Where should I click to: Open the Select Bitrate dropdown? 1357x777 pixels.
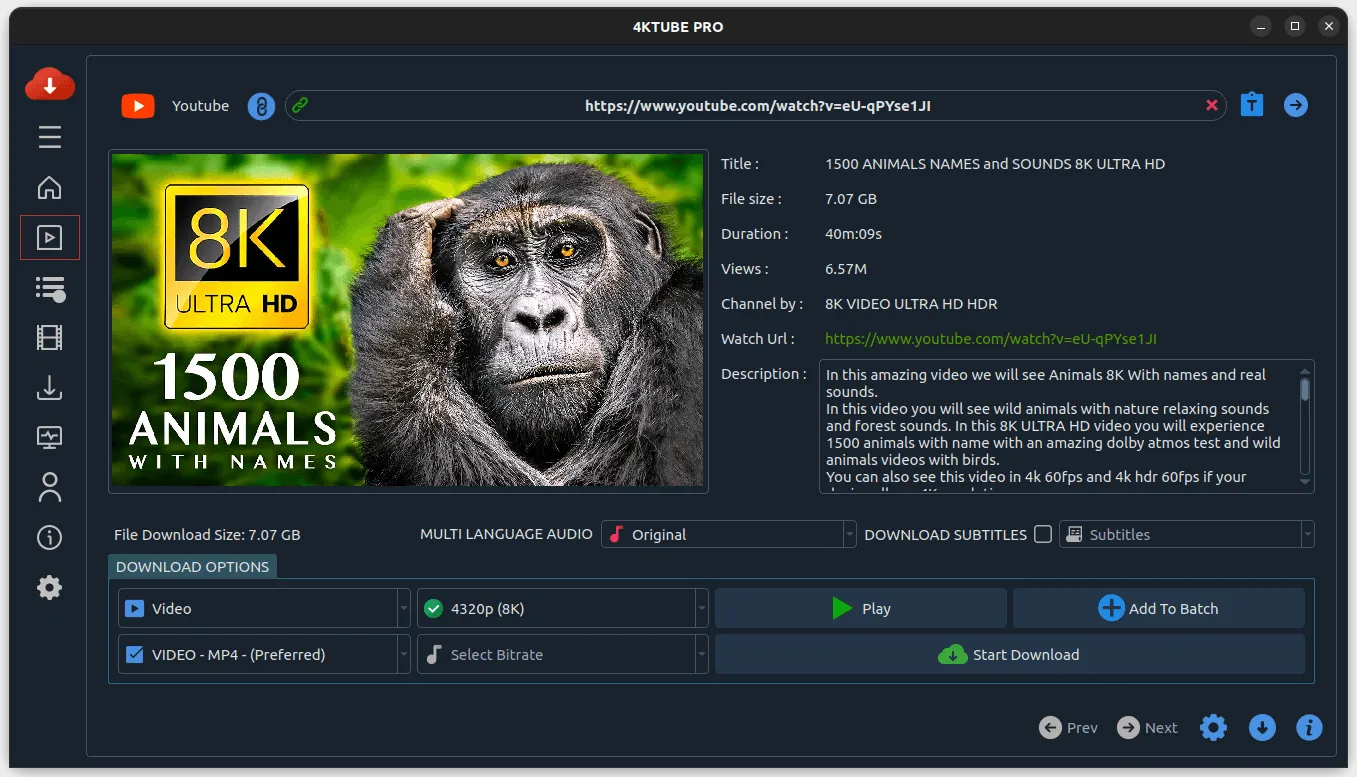[563, 655]
